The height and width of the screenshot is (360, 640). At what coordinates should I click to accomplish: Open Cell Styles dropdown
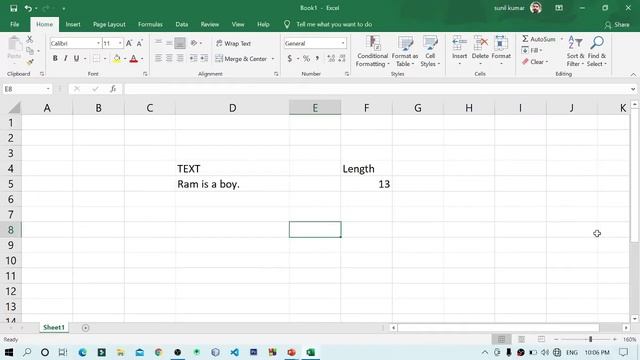coord(430,51)
